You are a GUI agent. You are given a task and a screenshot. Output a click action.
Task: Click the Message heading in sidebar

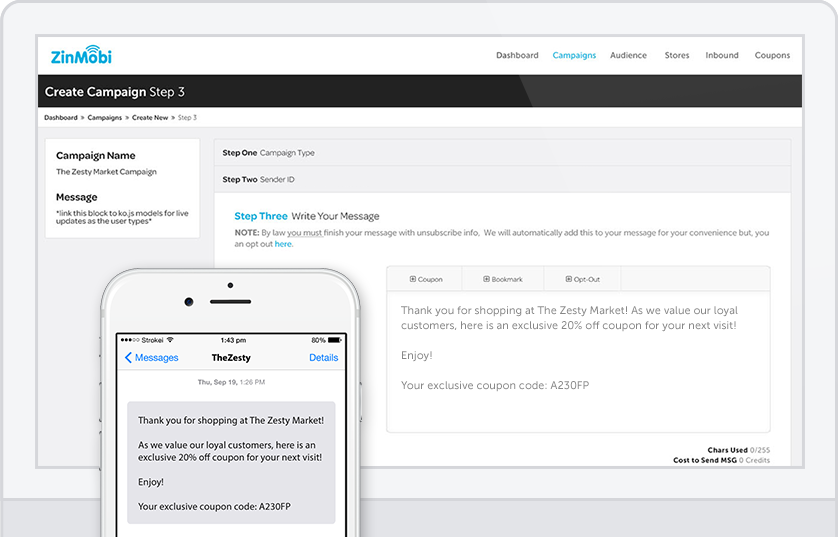(76, 197)
